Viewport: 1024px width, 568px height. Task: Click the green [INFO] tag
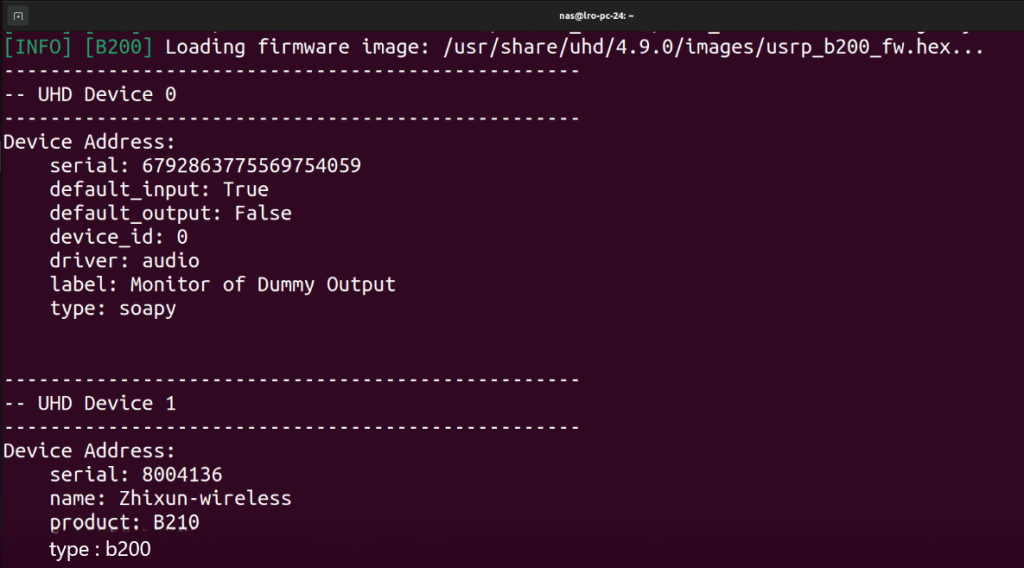tap(38, 46)
